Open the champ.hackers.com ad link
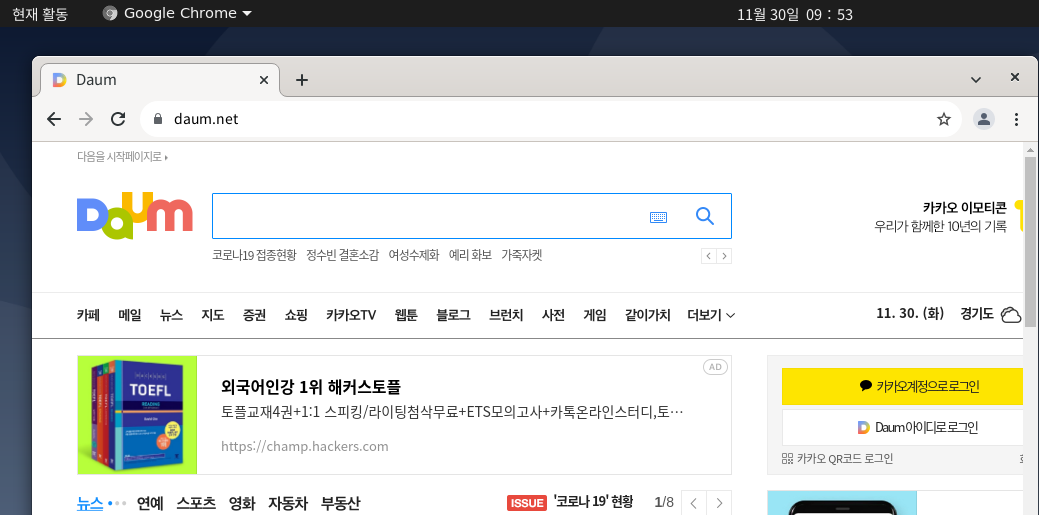Screen dimensions: 1039x515 coord(305,446)
